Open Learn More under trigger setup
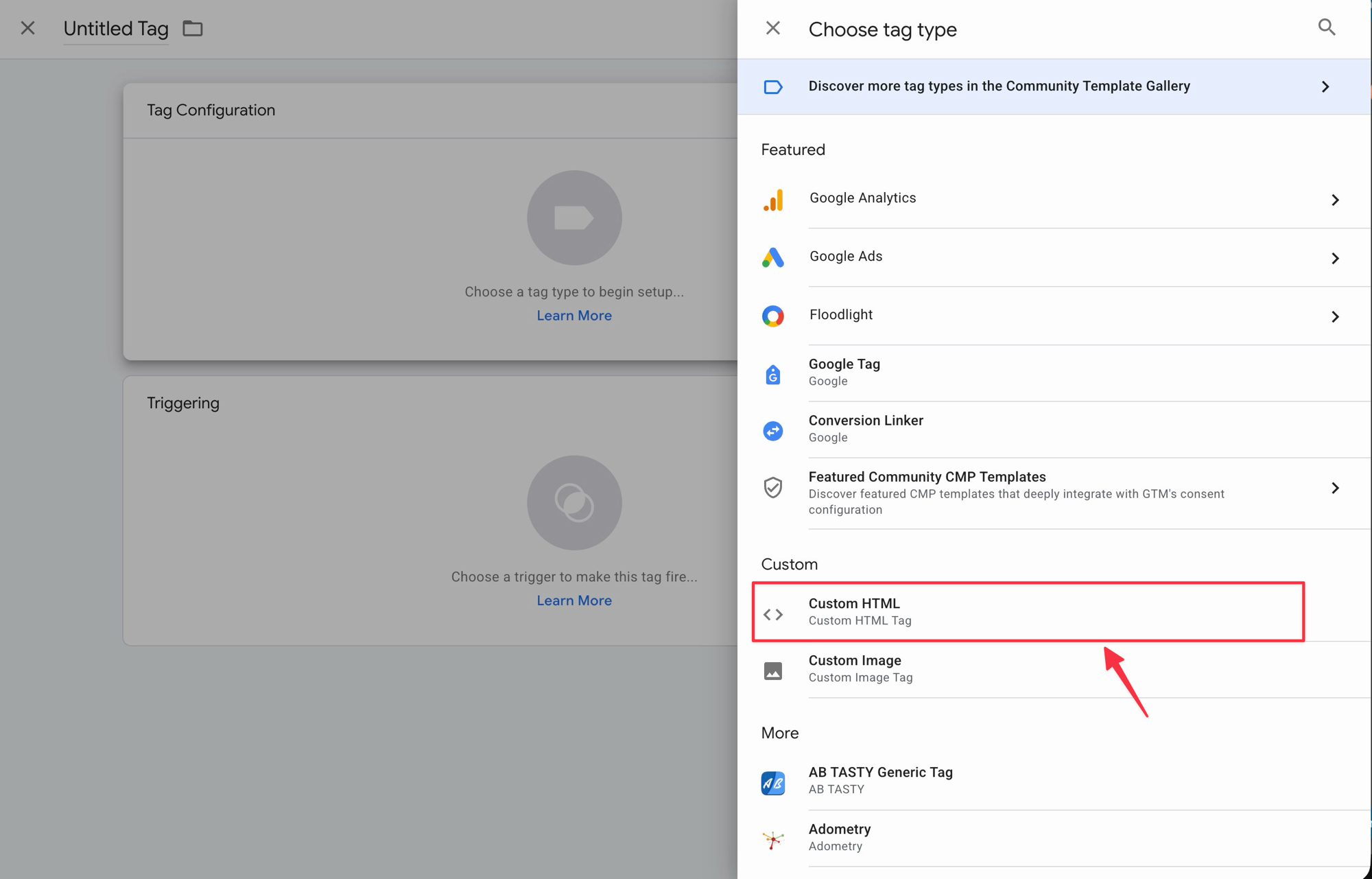This screenshot has height=879, width=1372. [x=574, y=600]
